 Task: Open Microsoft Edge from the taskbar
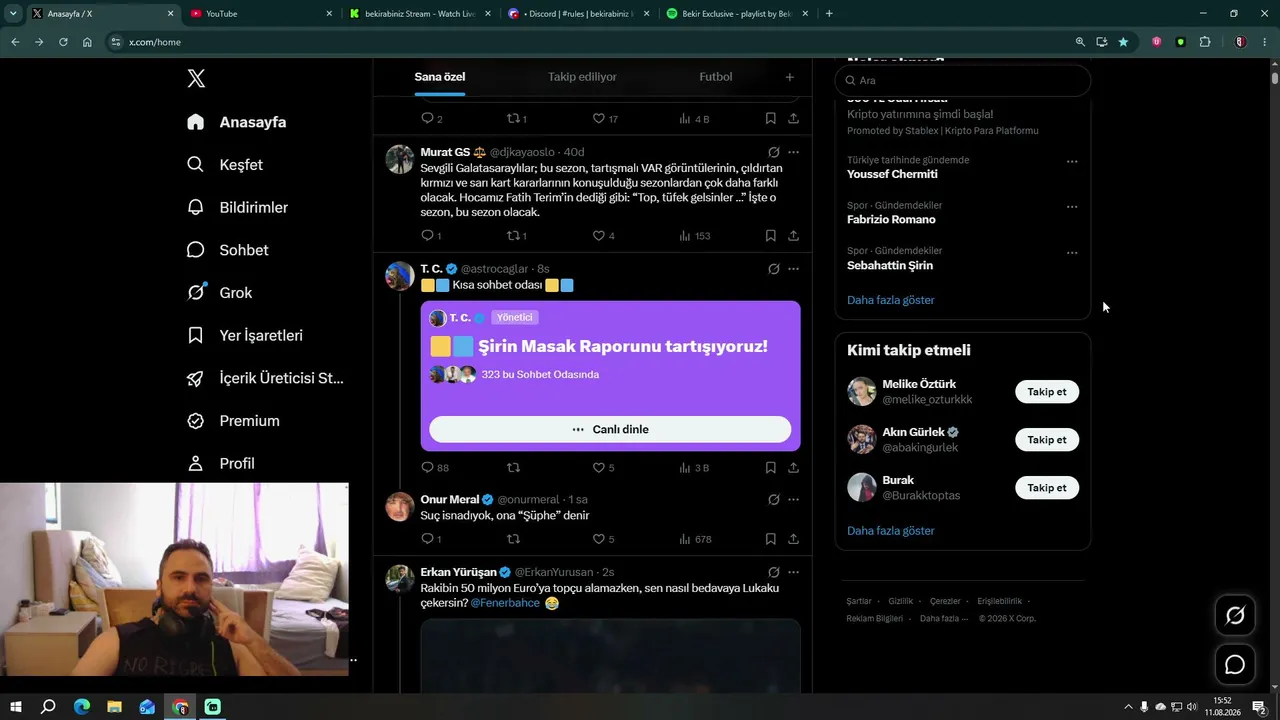[x=82, y=707]
